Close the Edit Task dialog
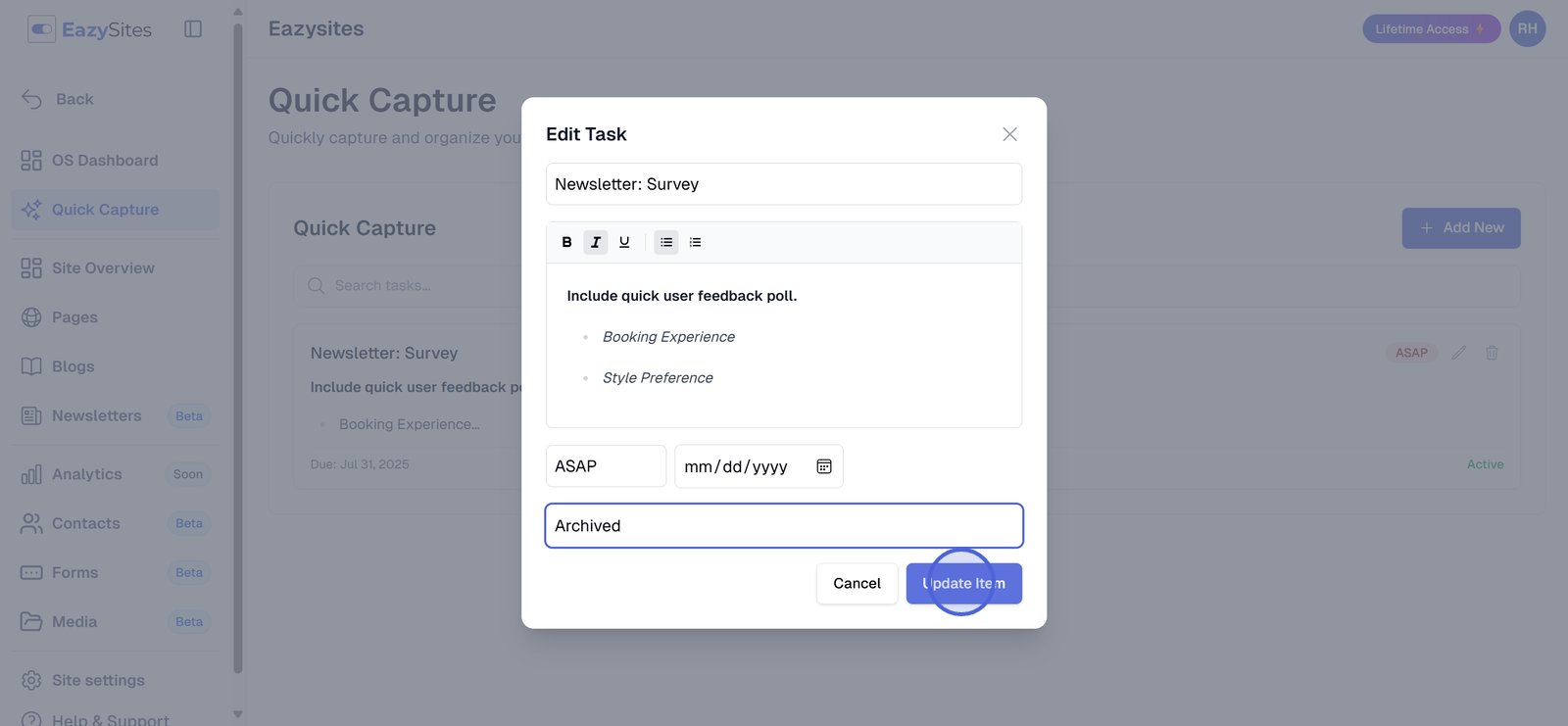The width and height of the screenshot is (1568, 726). click(x=1009, y=134)
